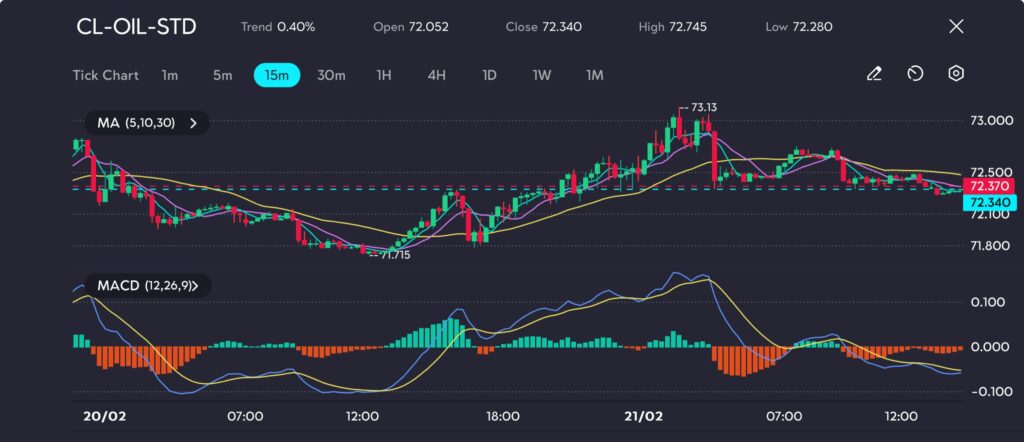Click the active 15m timeframe
The height and width of the screenshot is (442, 1024).
point(277,75)
